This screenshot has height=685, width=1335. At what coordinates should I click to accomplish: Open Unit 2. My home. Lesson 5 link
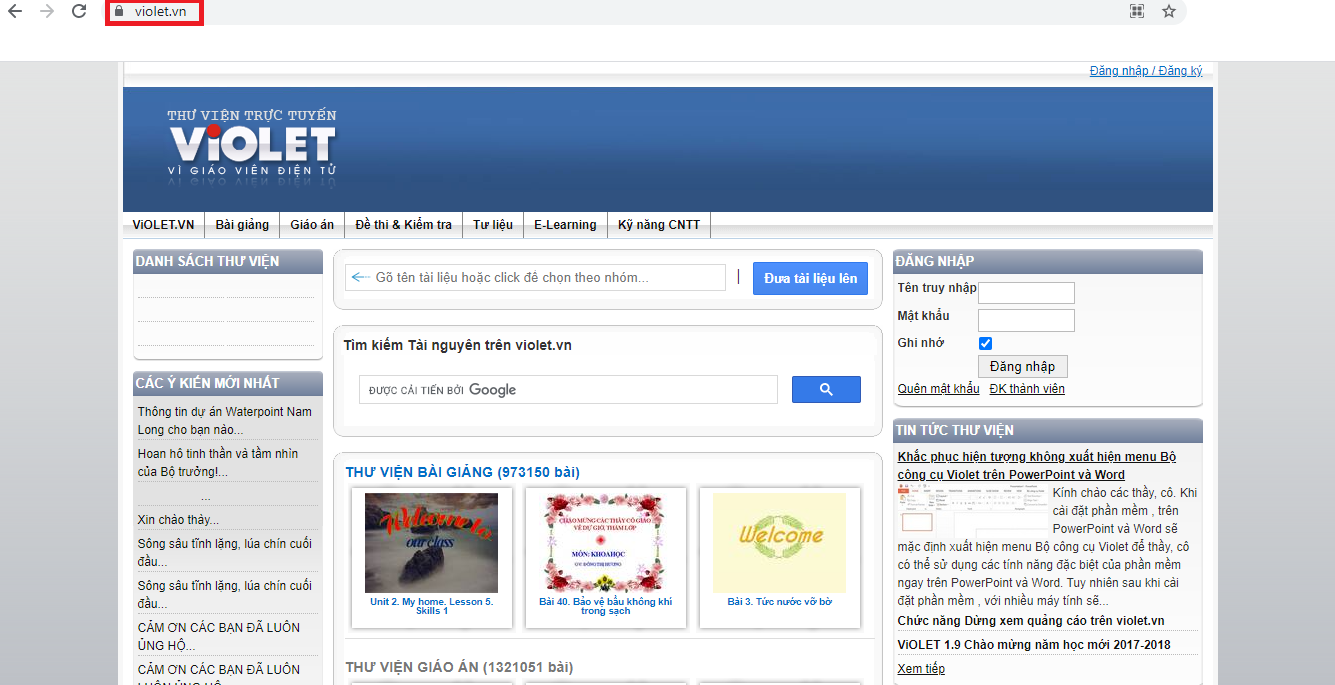coord(431,606)
